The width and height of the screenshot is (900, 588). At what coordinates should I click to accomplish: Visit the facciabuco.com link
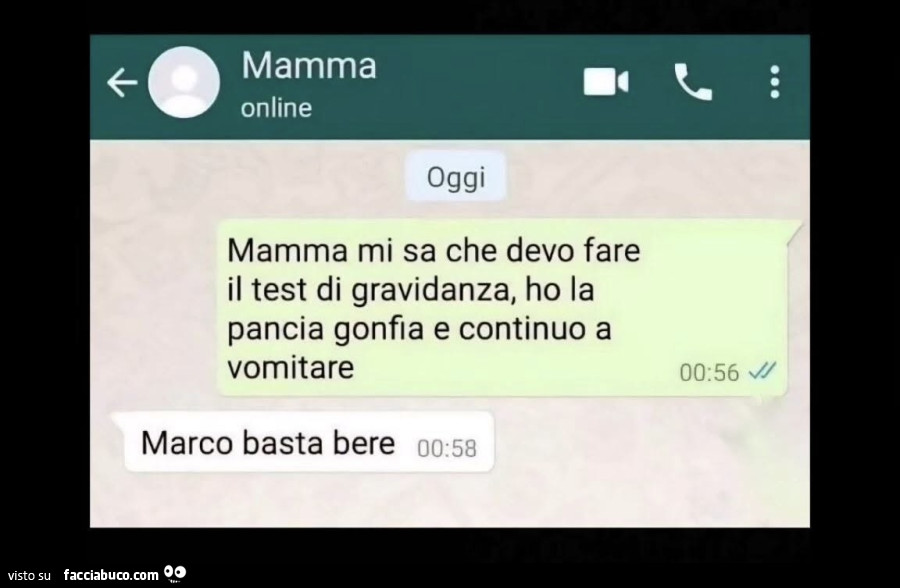(x=111, y=575)
